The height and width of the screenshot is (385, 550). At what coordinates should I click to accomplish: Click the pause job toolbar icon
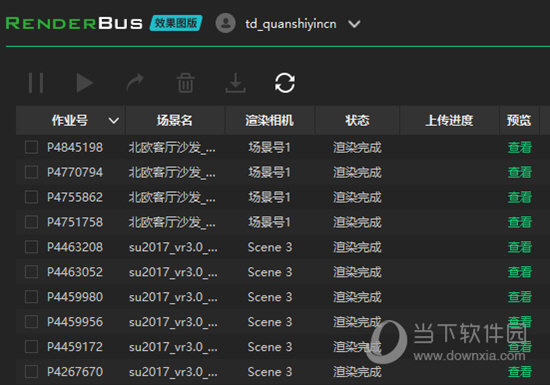[36, 83]
